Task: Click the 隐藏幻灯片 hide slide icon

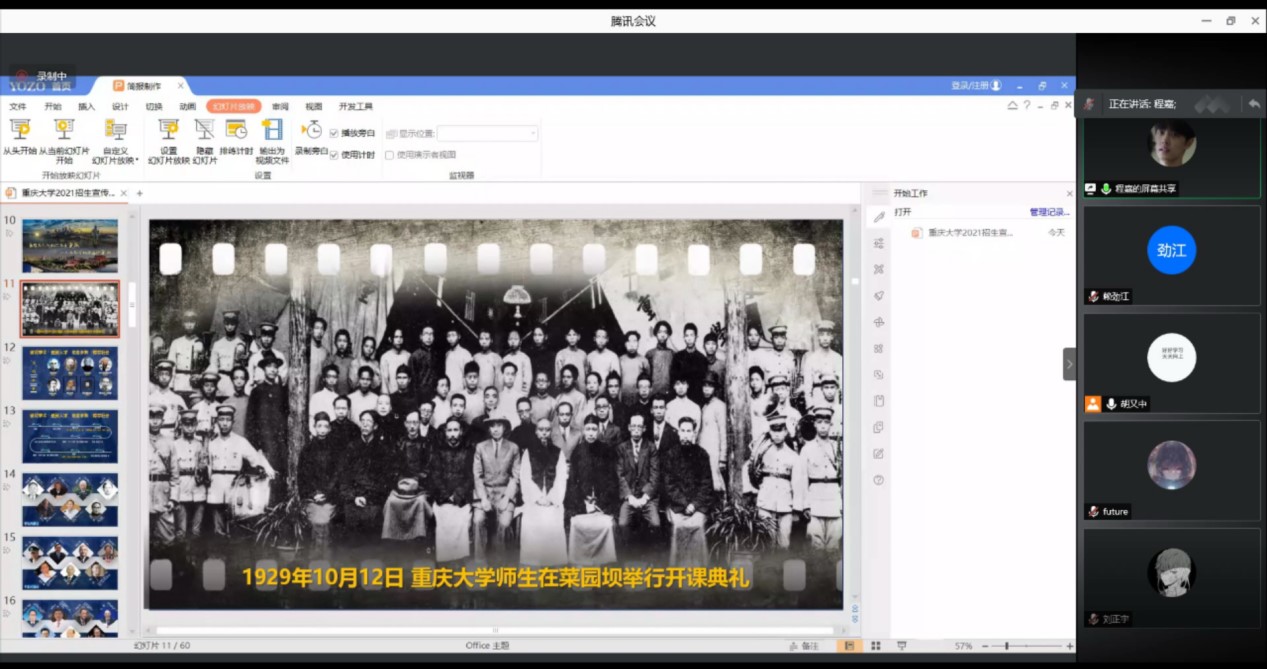Action: pyautogui.click(x=205, y=131)
